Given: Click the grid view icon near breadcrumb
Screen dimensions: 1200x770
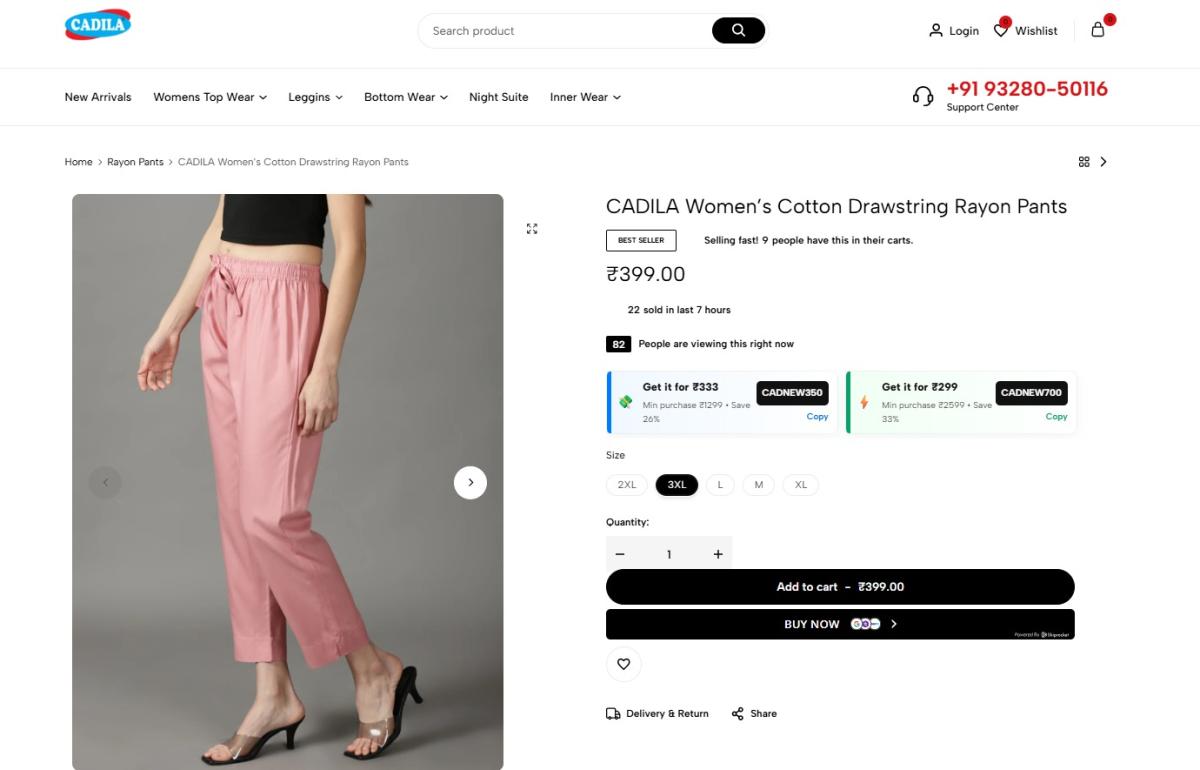Looking at the screenshot, I should pyautogui.click(x=1084, y=162).
